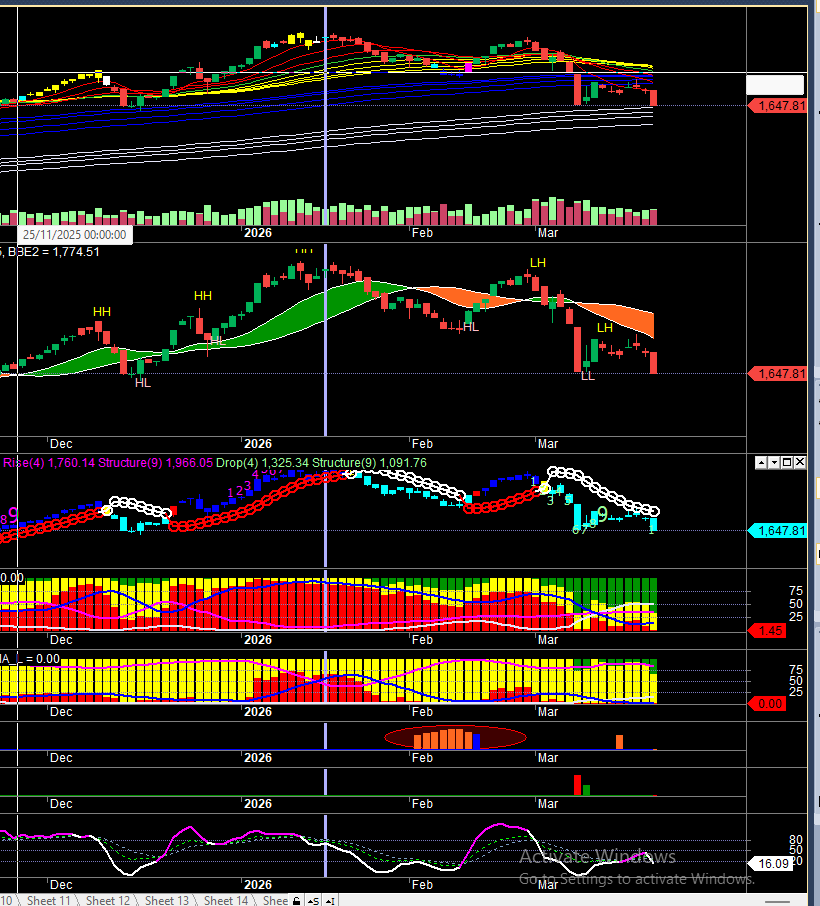Click the Structure(9) 1,091.76 label

coord(369,463)
